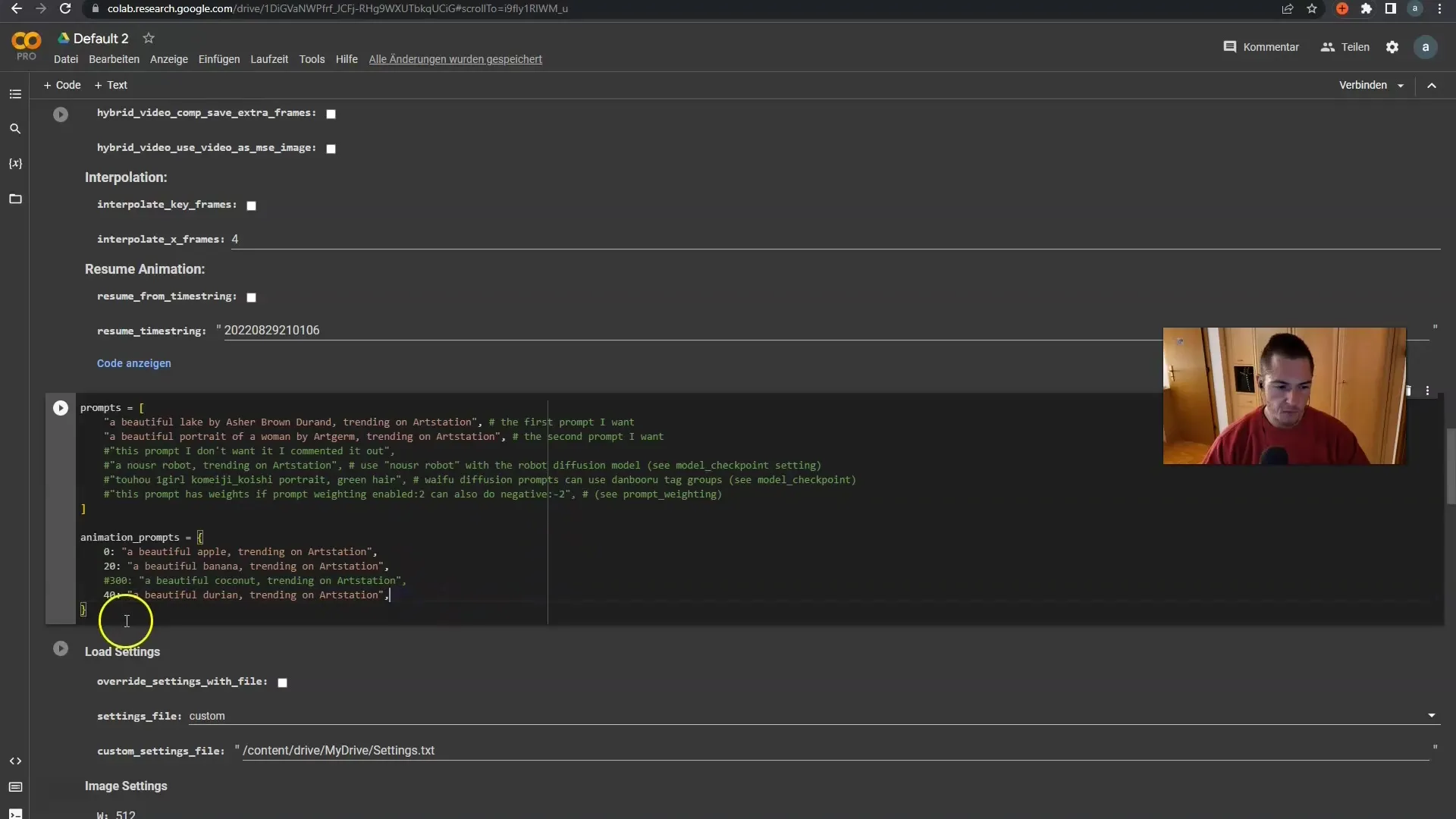Open the table of contents sidebar icon
1456x819 pixels.
15,94
